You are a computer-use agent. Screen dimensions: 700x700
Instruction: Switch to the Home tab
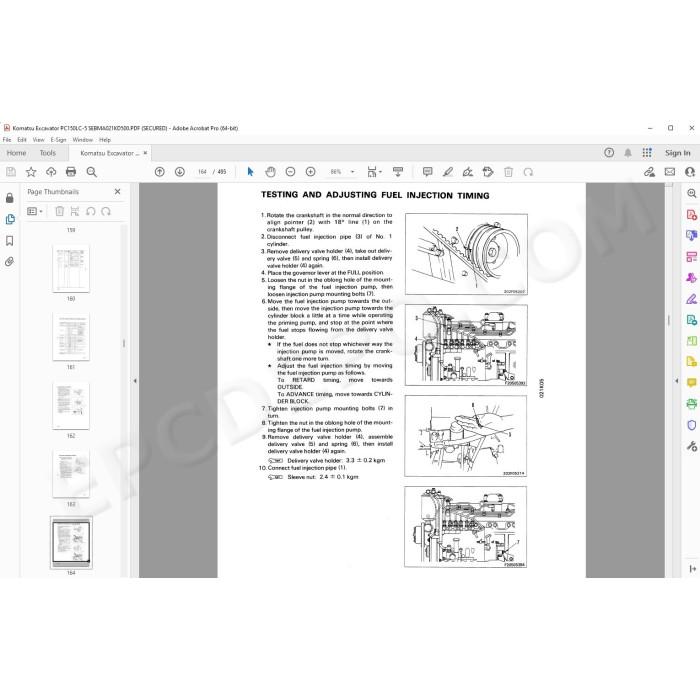coord(17,153)
